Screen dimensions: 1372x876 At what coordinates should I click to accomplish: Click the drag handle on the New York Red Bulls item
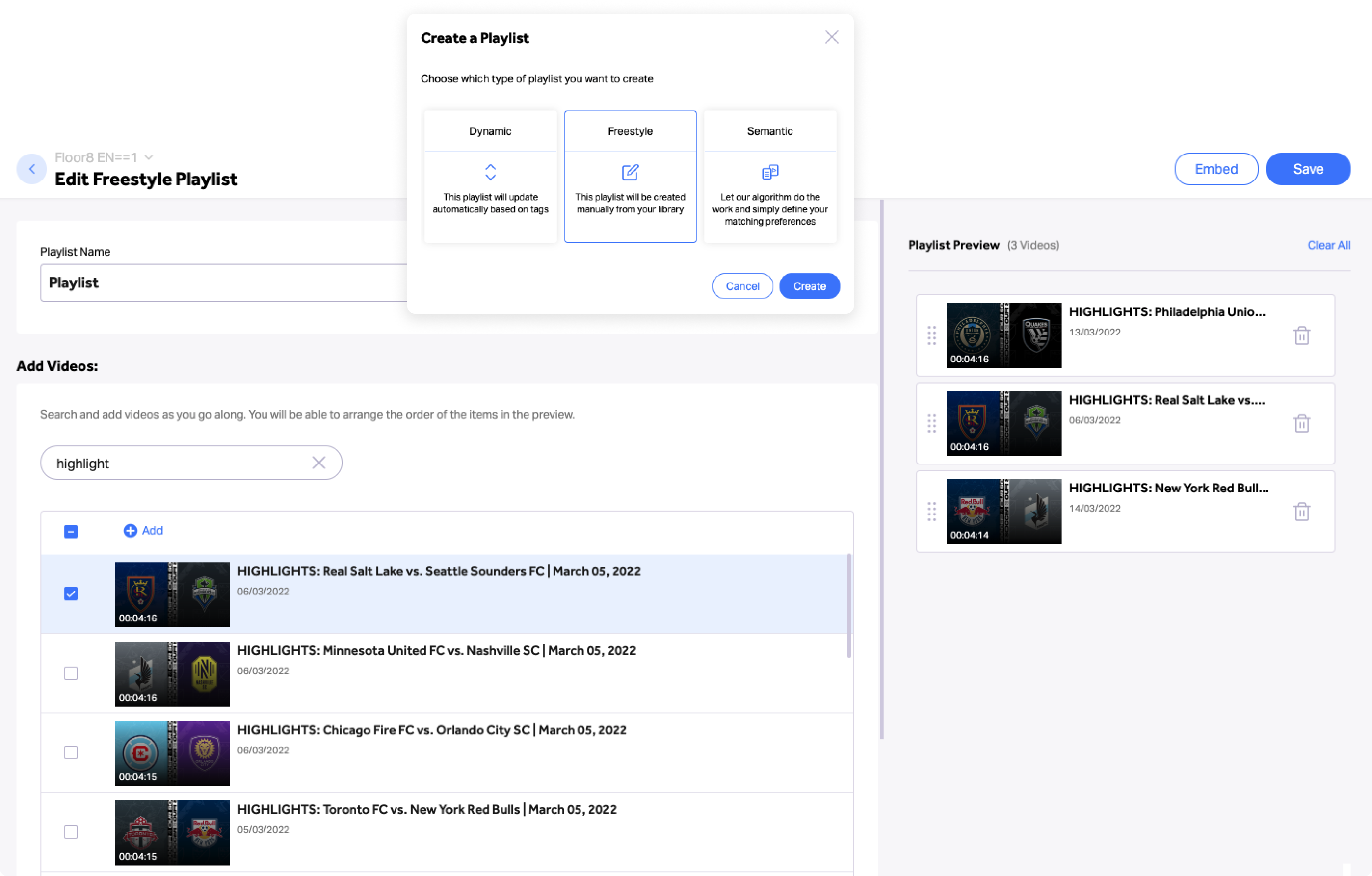click(x=931, y=512)
